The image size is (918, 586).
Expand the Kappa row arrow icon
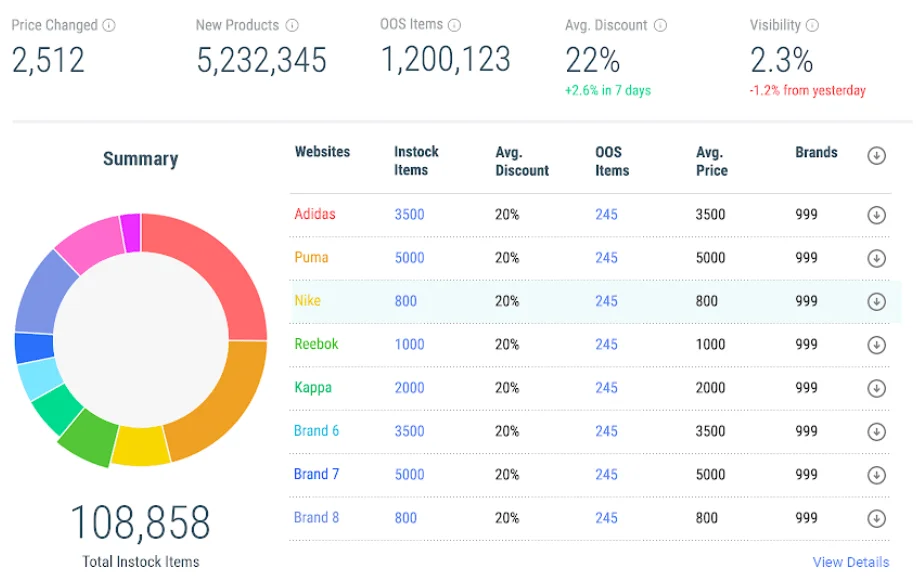(877, 388)
